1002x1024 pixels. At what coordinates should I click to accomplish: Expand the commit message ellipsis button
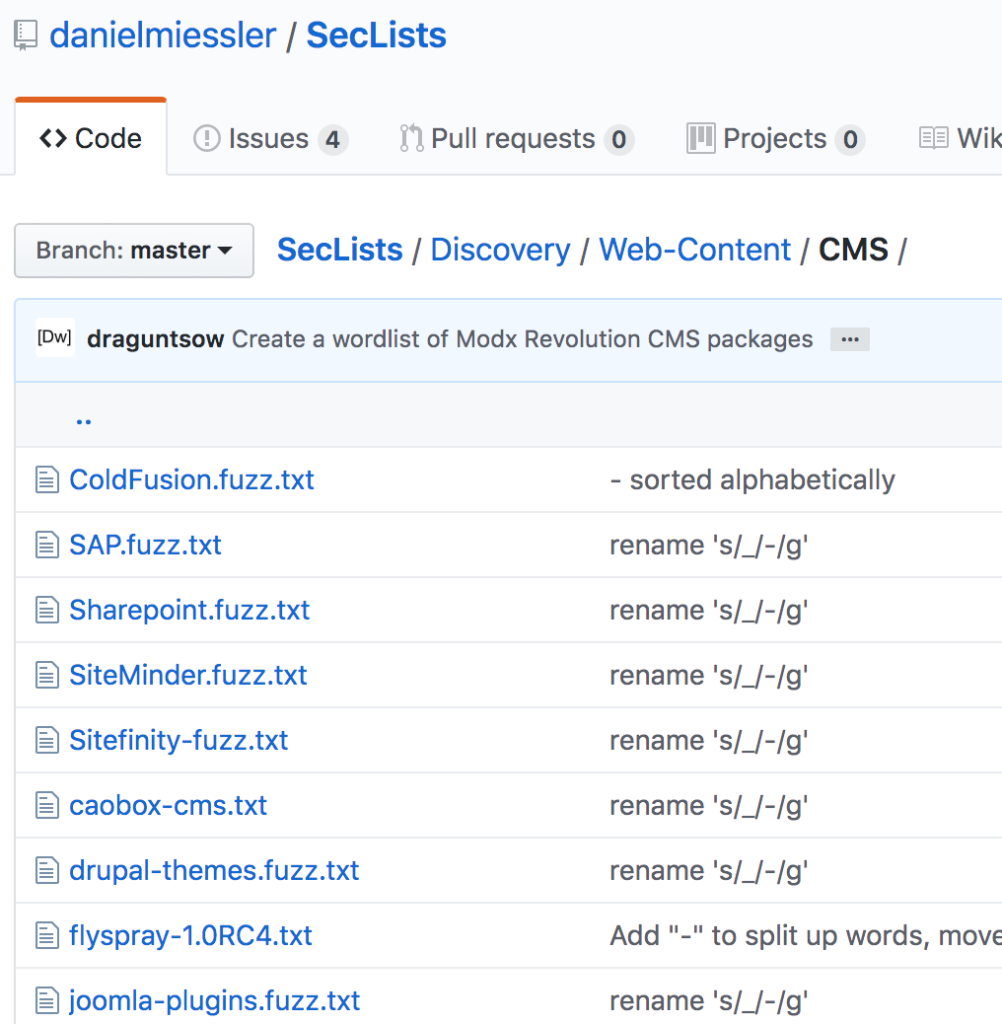point(850,340)
